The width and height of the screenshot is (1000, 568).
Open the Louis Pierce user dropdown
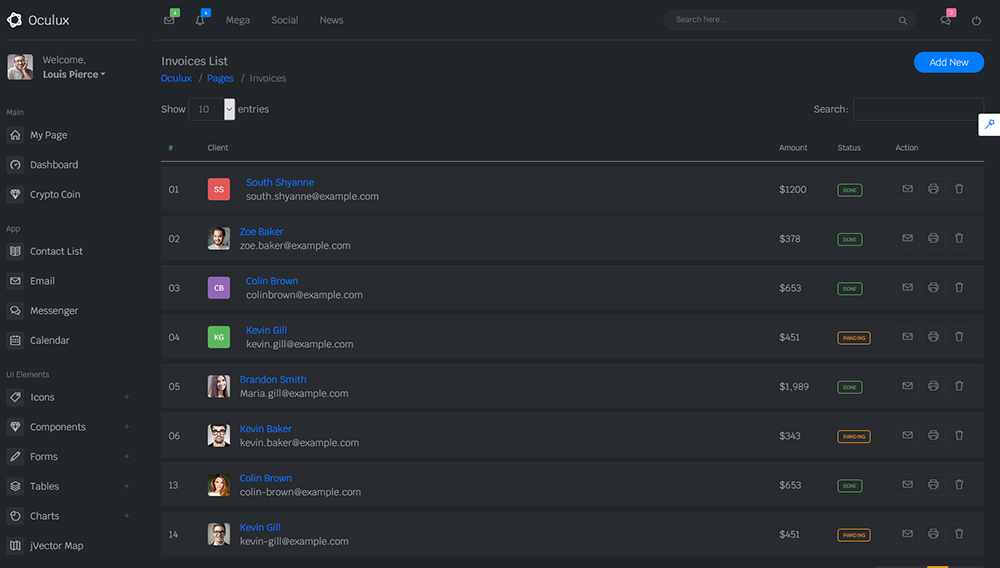pos(74,74)
